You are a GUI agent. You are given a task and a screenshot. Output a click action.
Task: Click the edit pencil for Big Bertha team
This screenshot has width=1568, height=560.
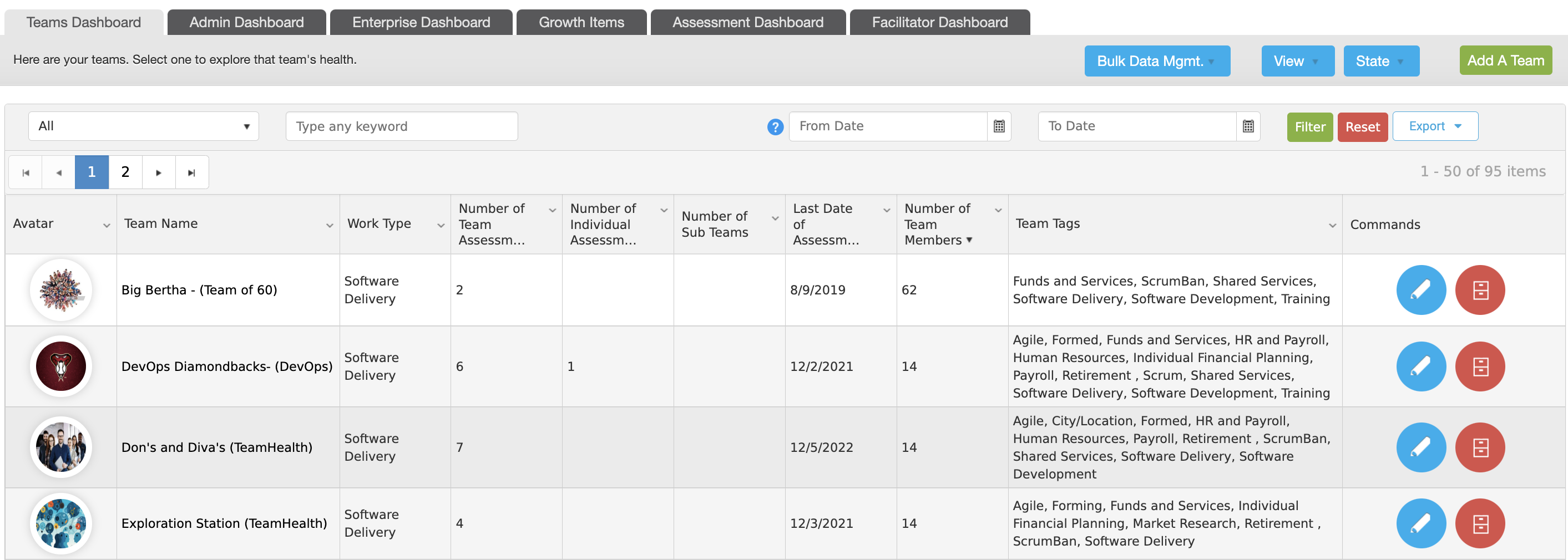pyautogui.click(x=1421, y=290)
